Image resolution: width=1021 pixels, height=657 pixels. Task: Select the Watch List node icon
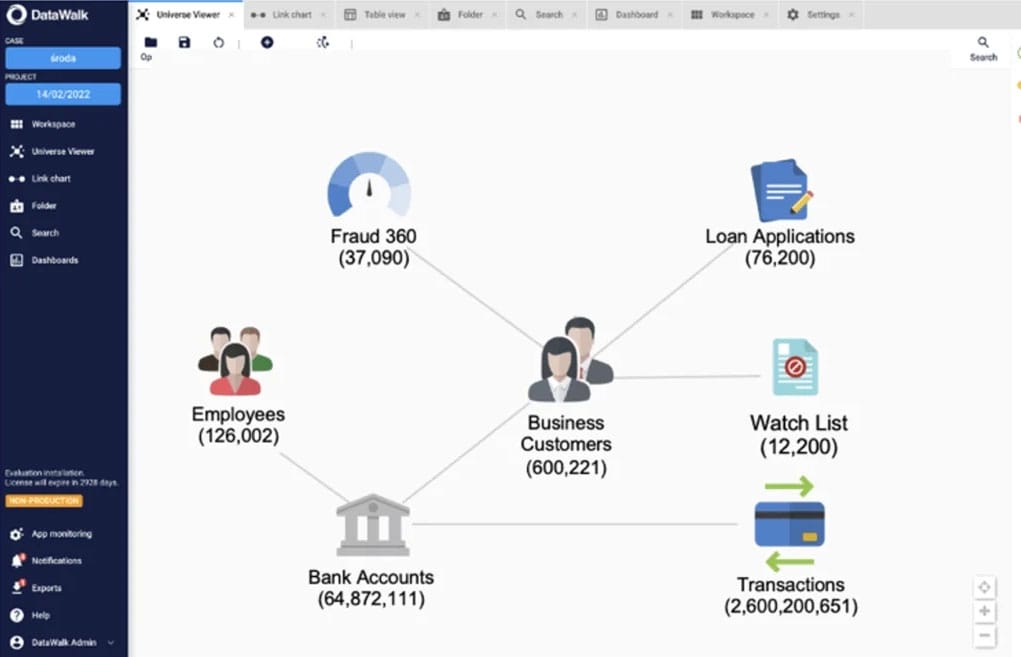click(794, 367)
